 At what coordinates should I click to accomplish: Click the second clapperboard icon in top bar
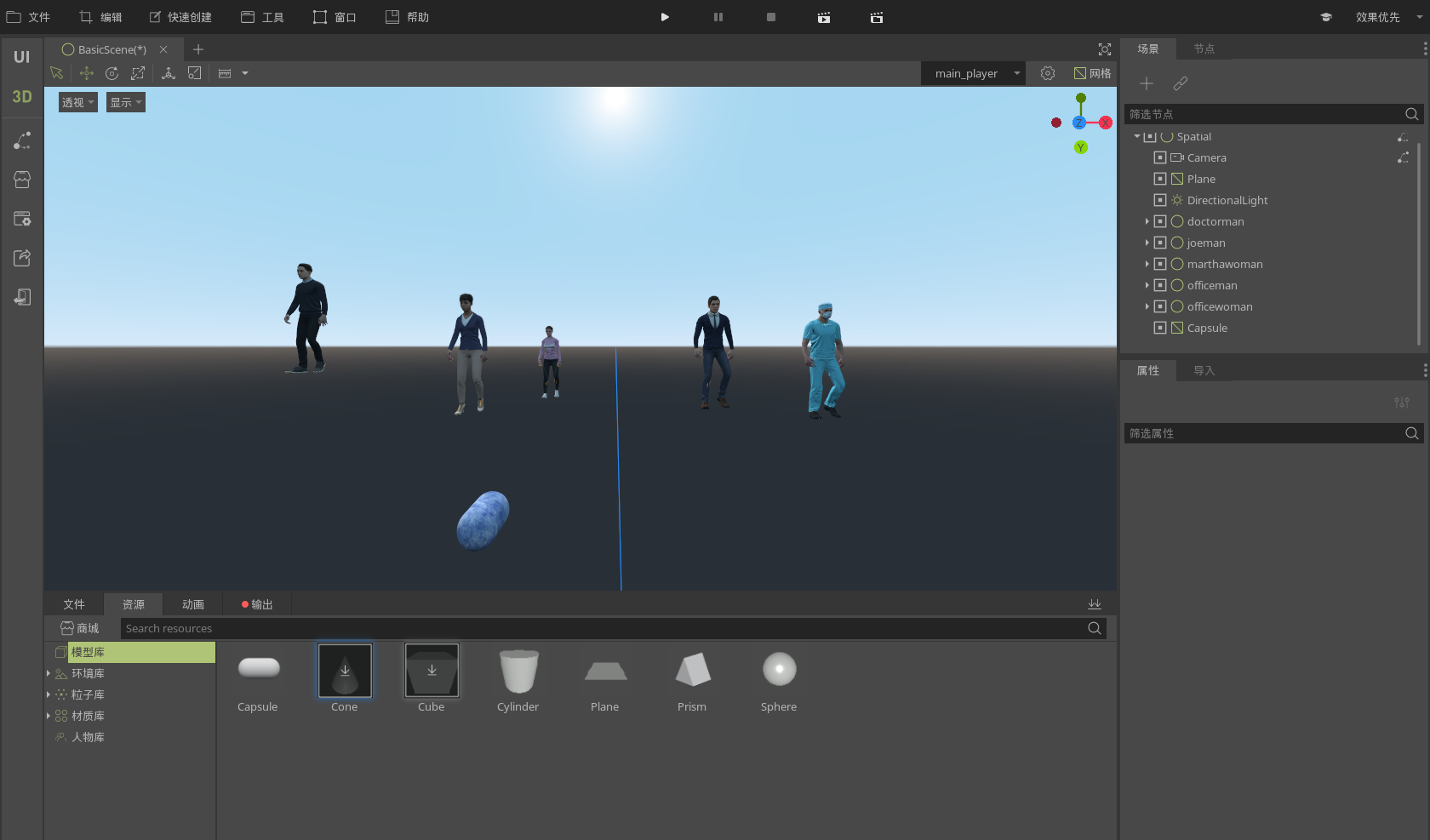pos(877,17)
